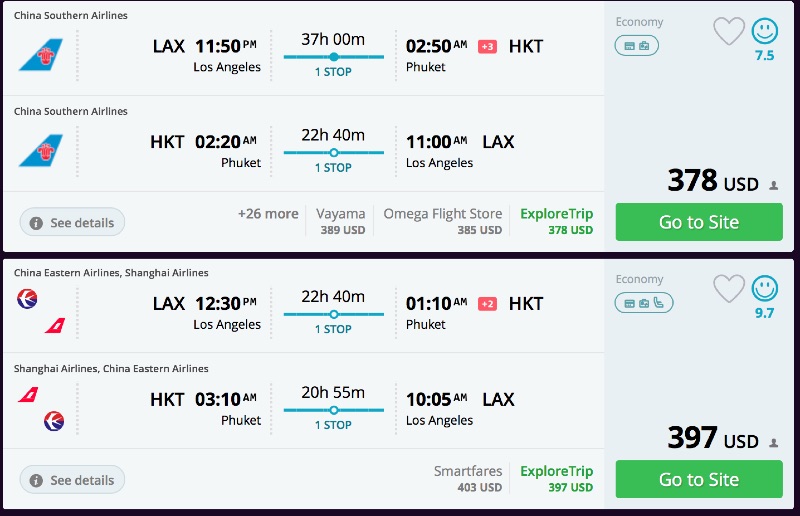Click the airline logos on the 03:10 AM return
The image size is (800, 516).
tap(41, 408)
